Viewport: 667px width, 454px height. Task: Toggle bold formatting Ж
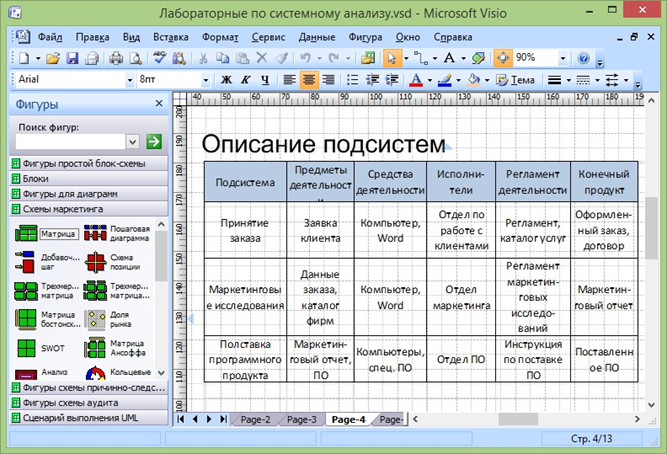pyautogui.click(x=226, y=80)
